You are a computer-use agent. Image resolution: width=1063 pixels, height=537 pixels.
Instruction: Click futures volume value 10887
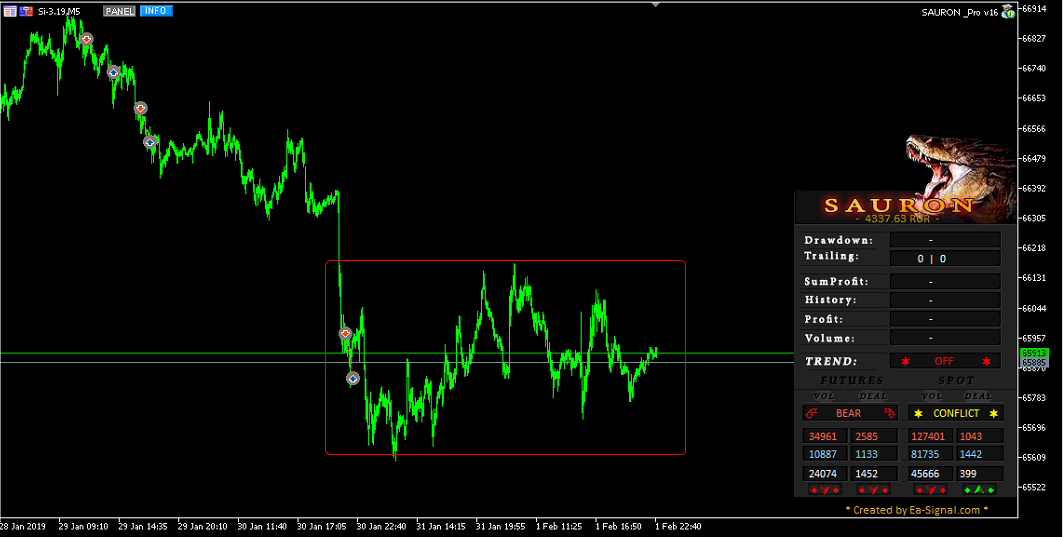click(x=824, y=454)
